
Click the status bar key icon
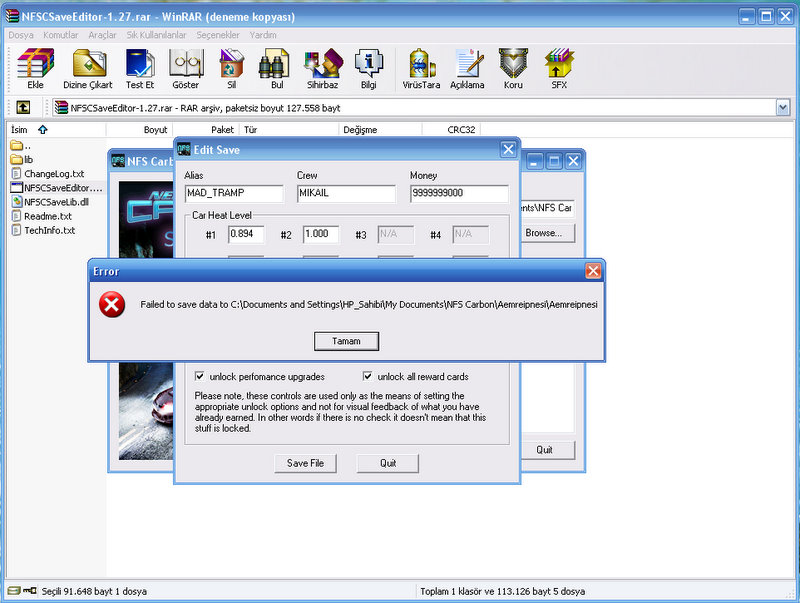pyautogui.click(x=30, y=591)
